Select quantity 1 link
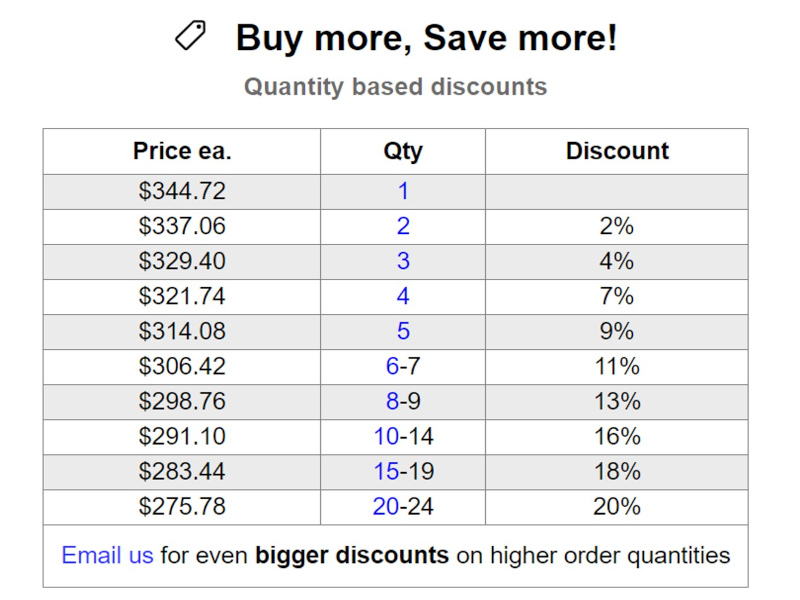This screenshot has width=800, height=600. (x=403, y=191)
